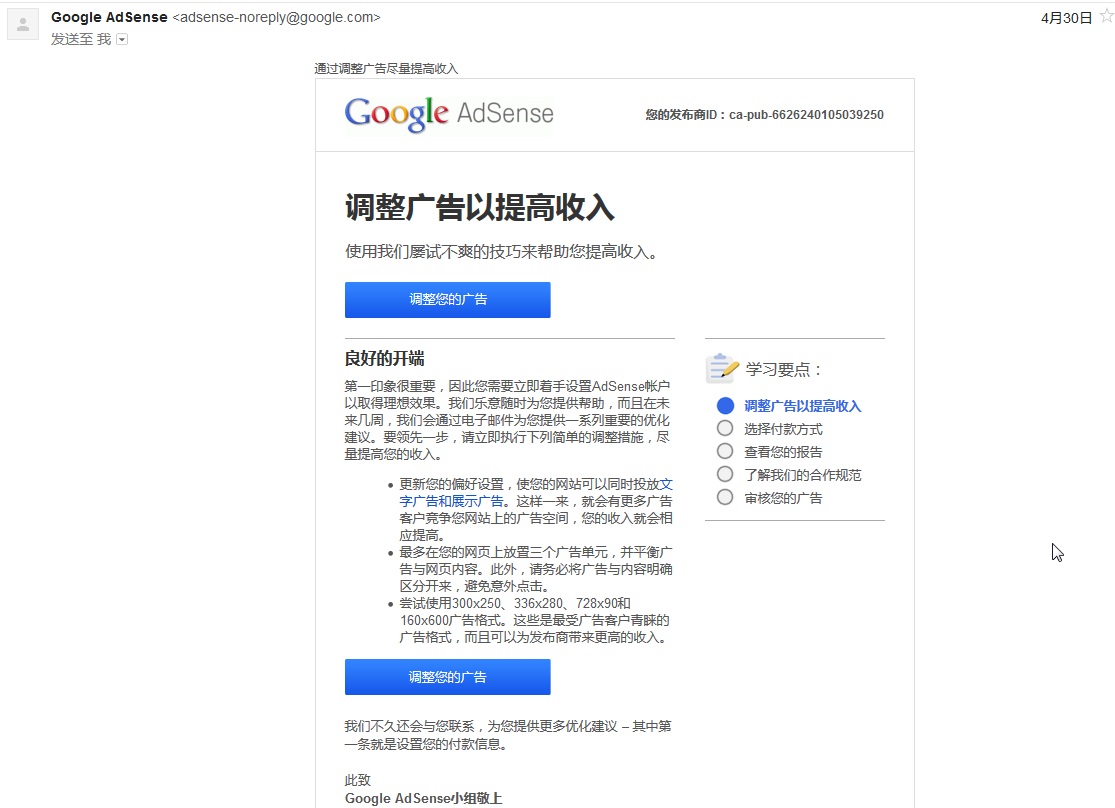Select the 了解我们的合作规范 radio circle
This screenshot has width=1115, height=808.
[x=725, y=474]
